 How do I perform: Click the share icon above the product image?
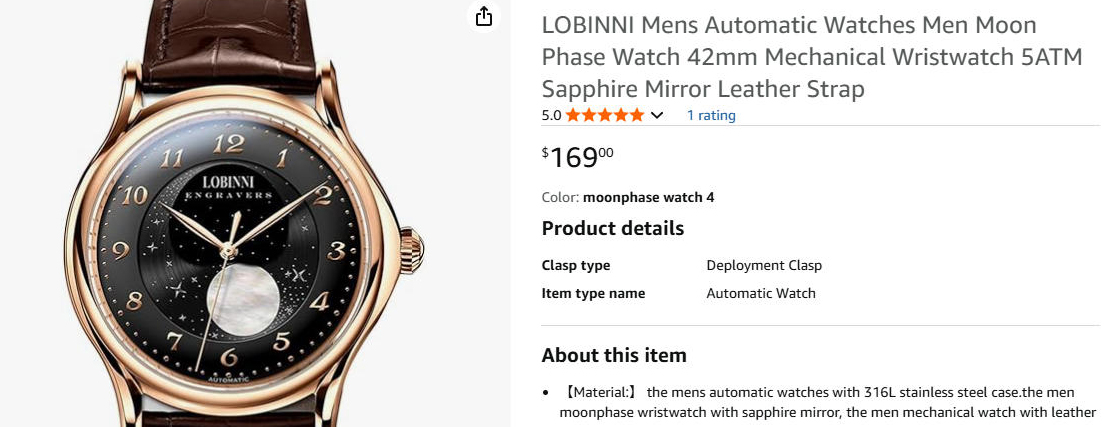pos(484,17)
